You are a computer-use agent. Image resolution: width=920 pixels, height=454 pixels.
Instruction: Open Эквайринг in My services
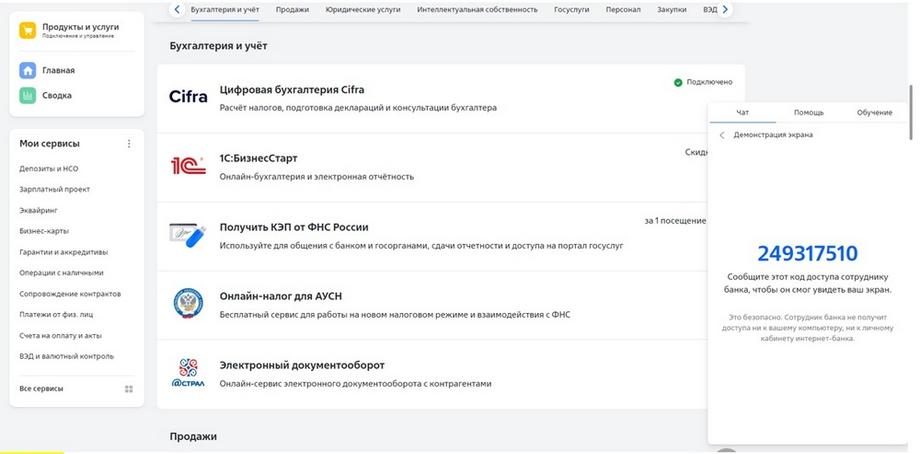pyautogui.click(x=39, y=210)
